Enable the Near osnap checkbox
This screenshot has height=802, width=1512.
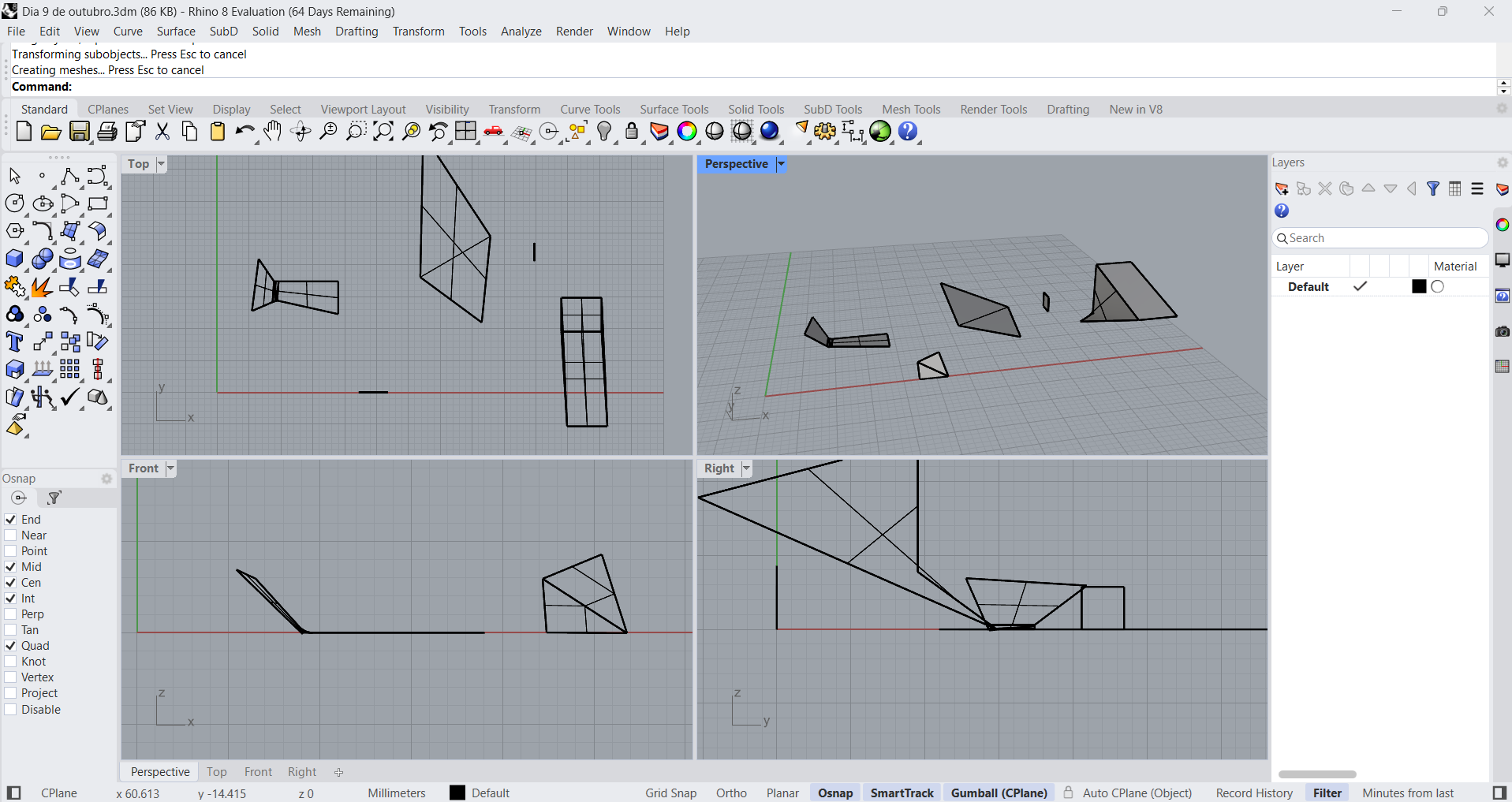(x=11, y=535)
